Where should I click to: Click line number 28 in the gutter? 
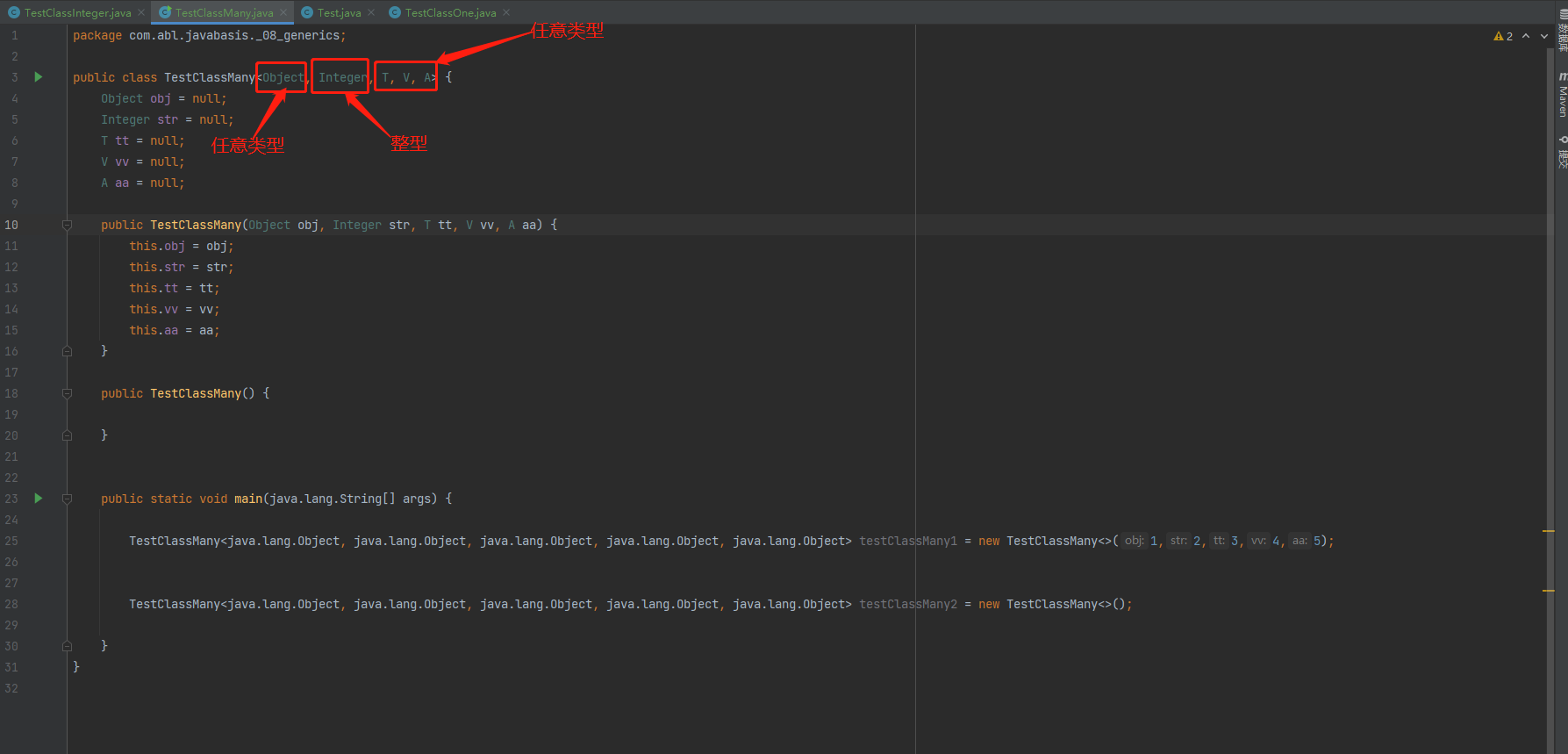coord(11,604)
